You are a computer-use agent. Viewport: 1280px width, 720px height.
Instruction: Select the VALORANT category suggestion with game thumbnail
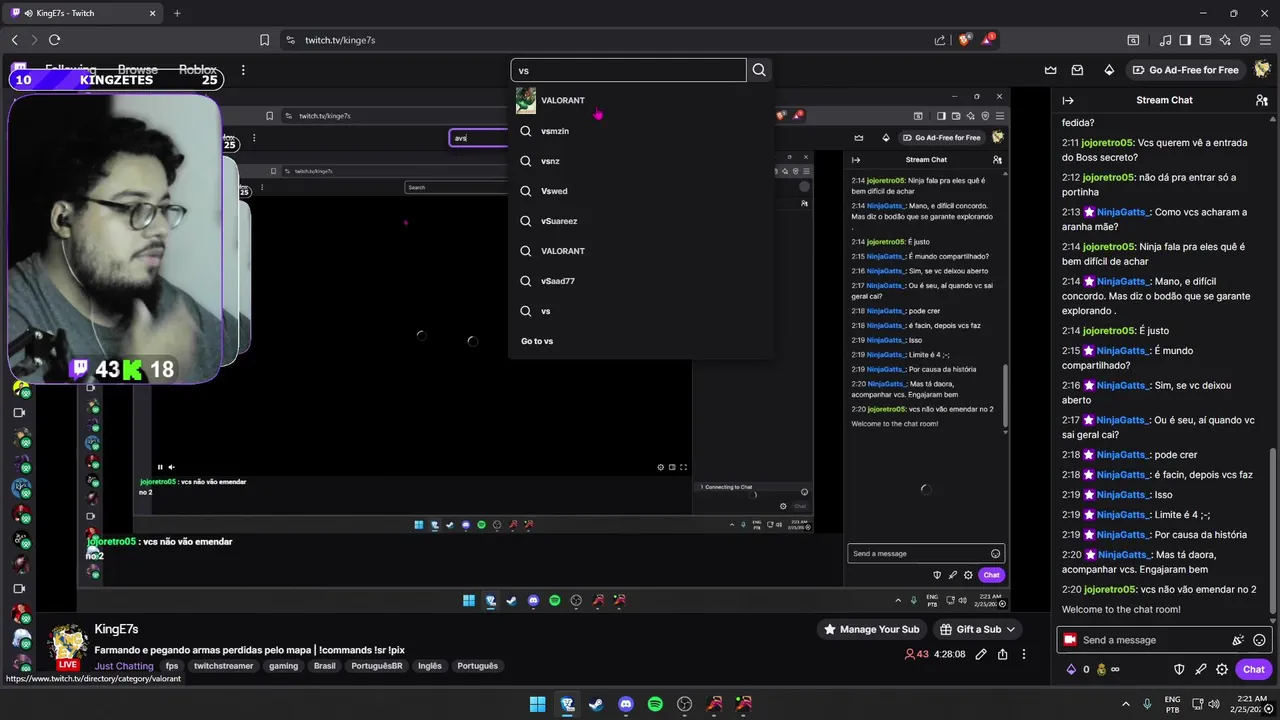pyautogui.click(x=641, y=101)
